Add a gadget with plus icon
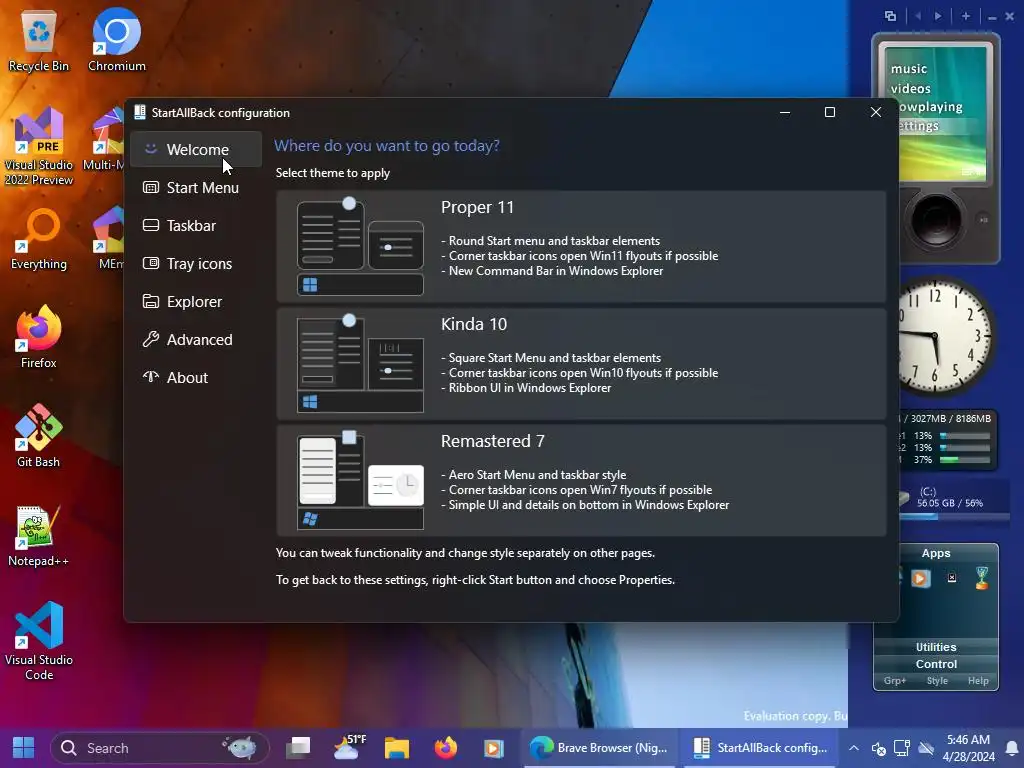1024x768 pixels. 966,16
